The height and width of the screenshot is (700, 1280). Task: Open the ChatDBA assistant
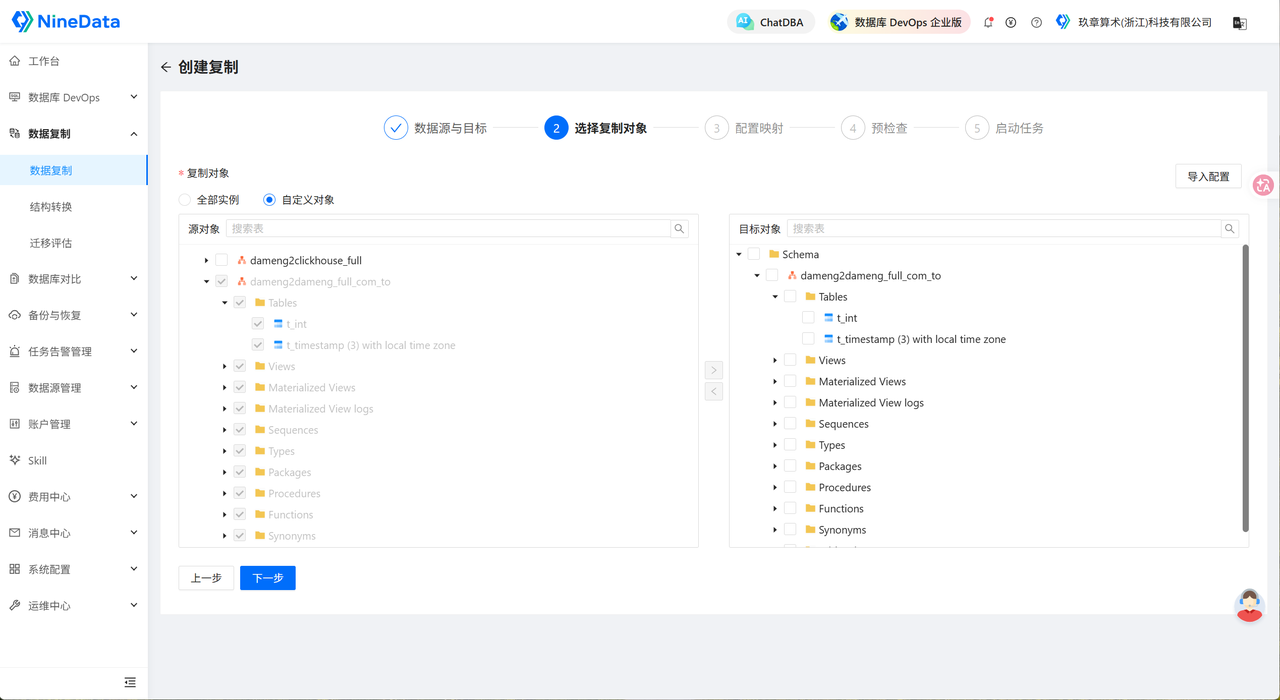(x=770, y=22)
